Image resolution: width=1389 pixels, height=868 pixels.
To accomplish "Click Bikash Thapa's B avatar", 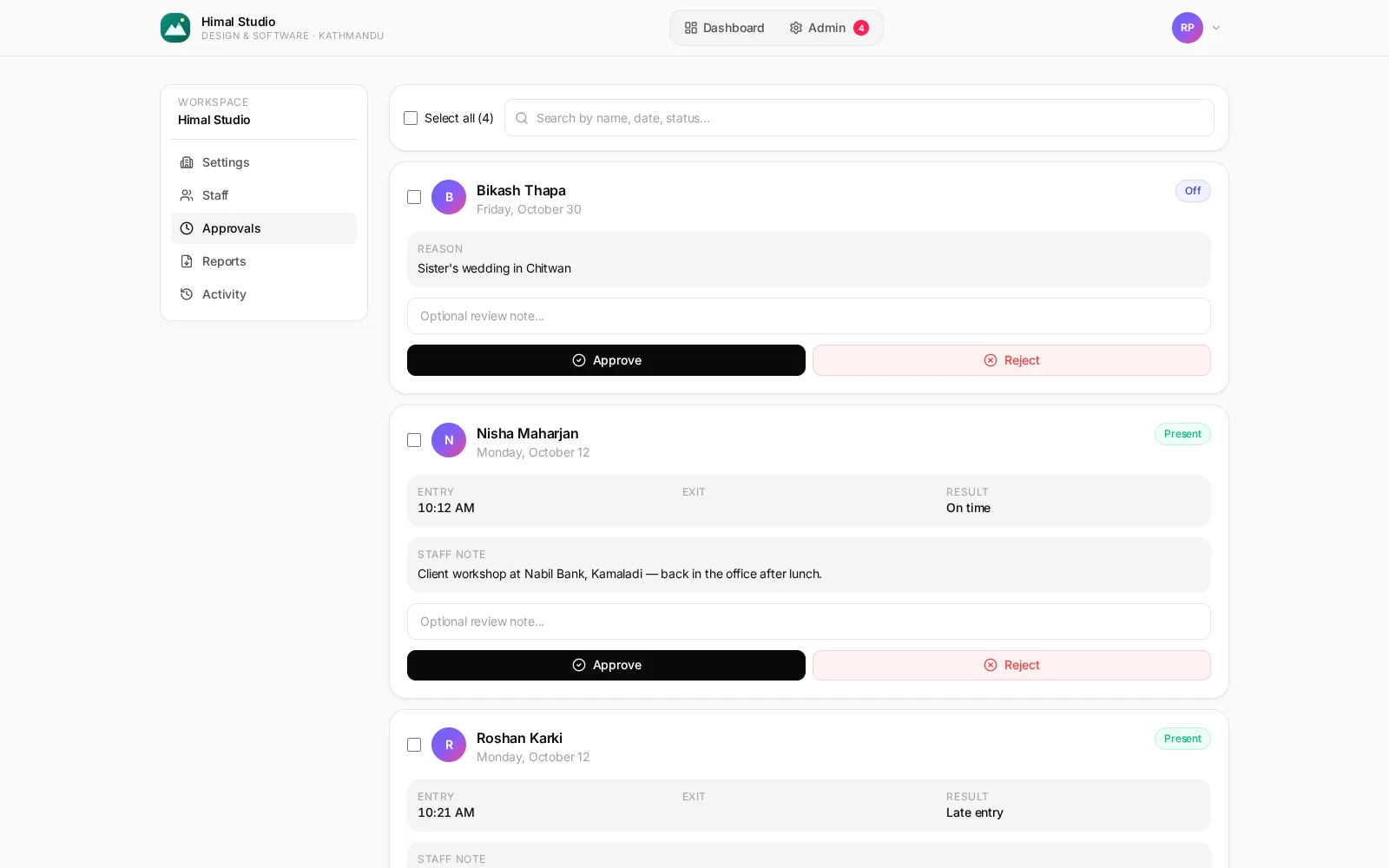I will tap(449, 197).
